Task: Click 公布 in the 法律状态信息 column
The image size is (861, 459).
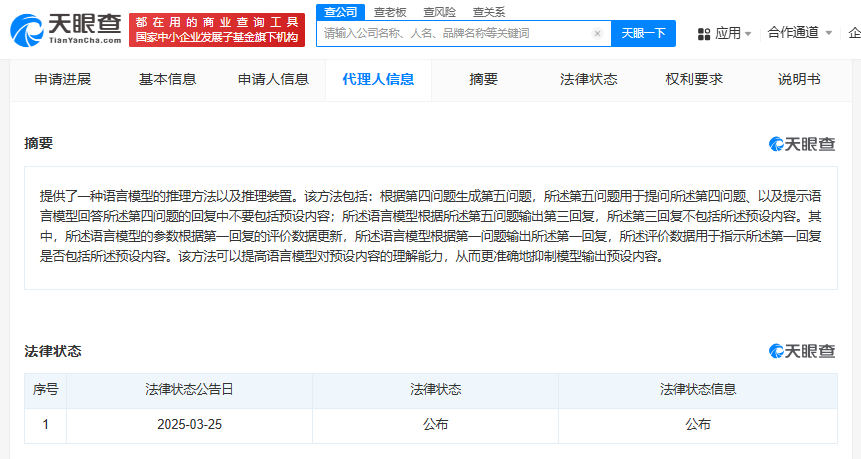Action: tap(698, 425)
